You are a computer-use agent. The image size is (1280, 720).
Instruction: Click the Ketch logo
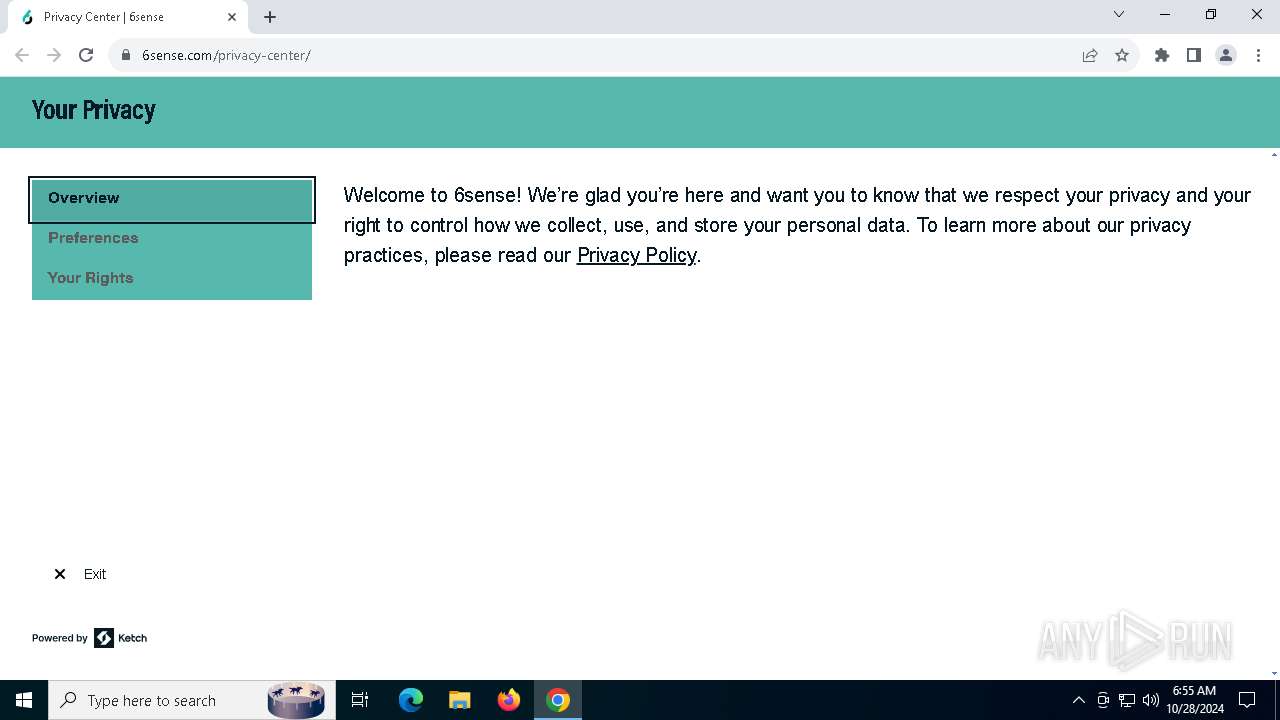pyautogui.click(x=120, y=638)
